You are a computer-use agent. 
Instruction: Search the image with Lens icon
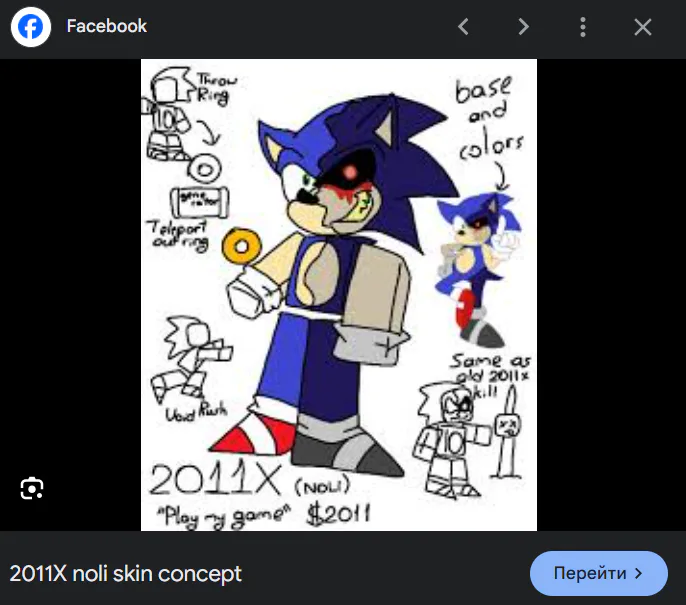tap(32, 488)
